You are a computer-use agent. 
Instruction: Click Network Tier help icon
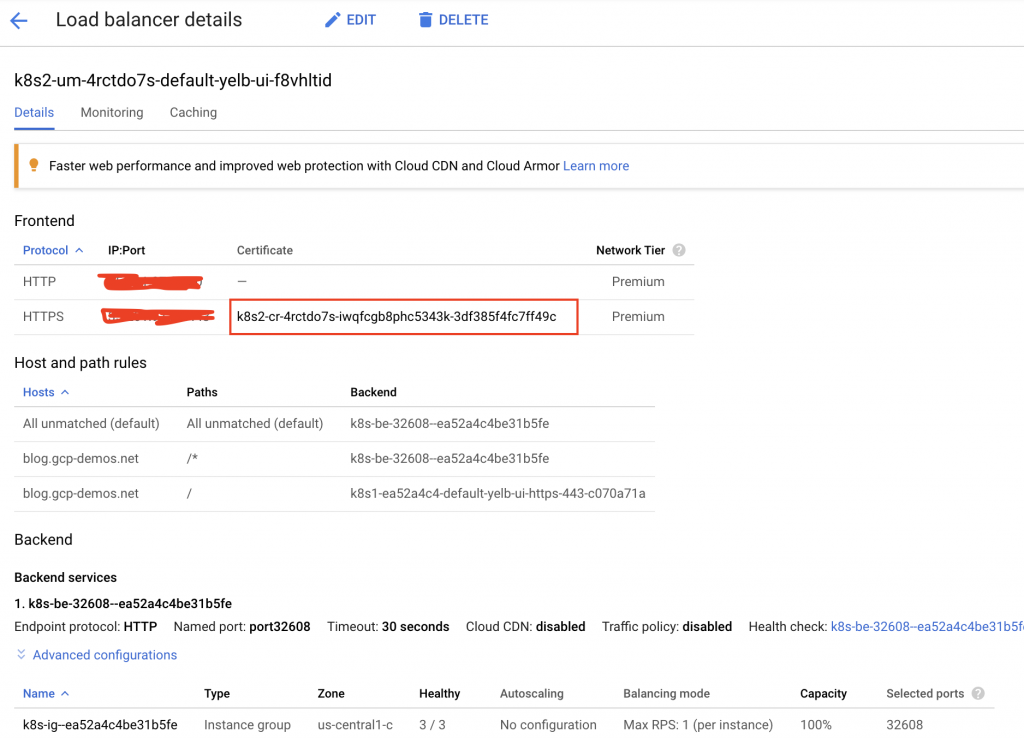pyautogui.click(x=679, y=250)
